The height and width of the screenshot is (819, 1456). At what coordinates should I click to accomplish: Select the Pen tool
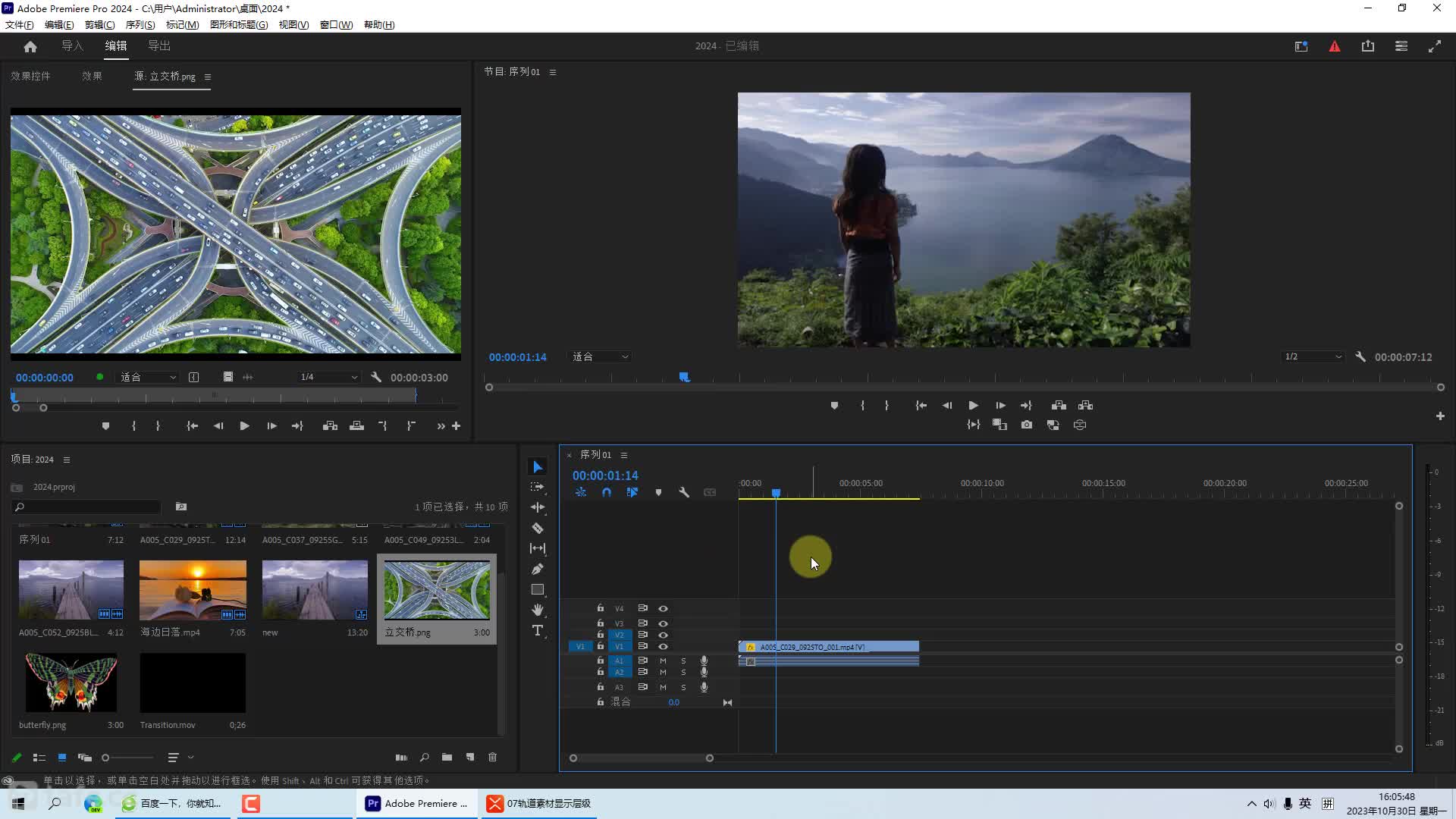[x=538, y=569]
